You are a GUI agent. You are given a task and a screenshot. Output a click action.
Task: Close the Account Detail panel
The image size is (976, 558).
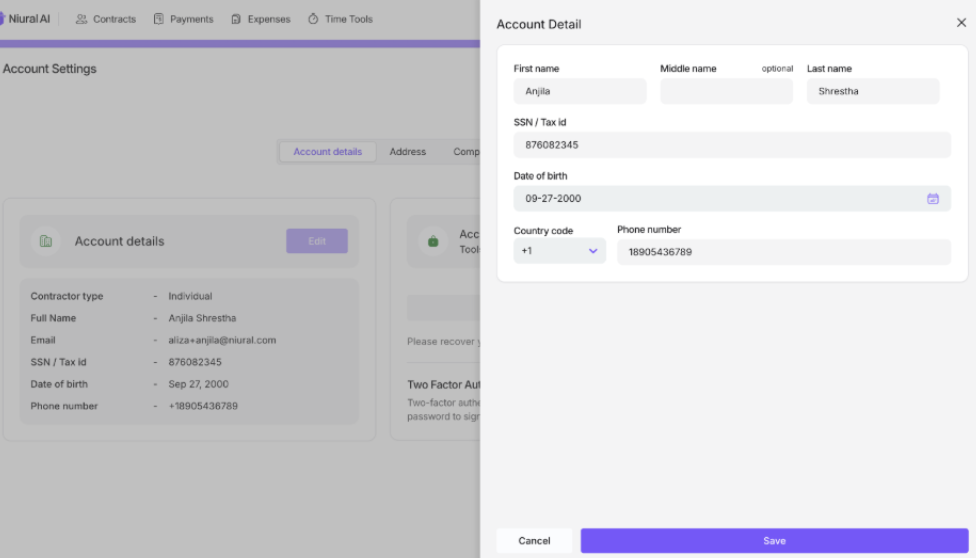click(x=961, y=23)
